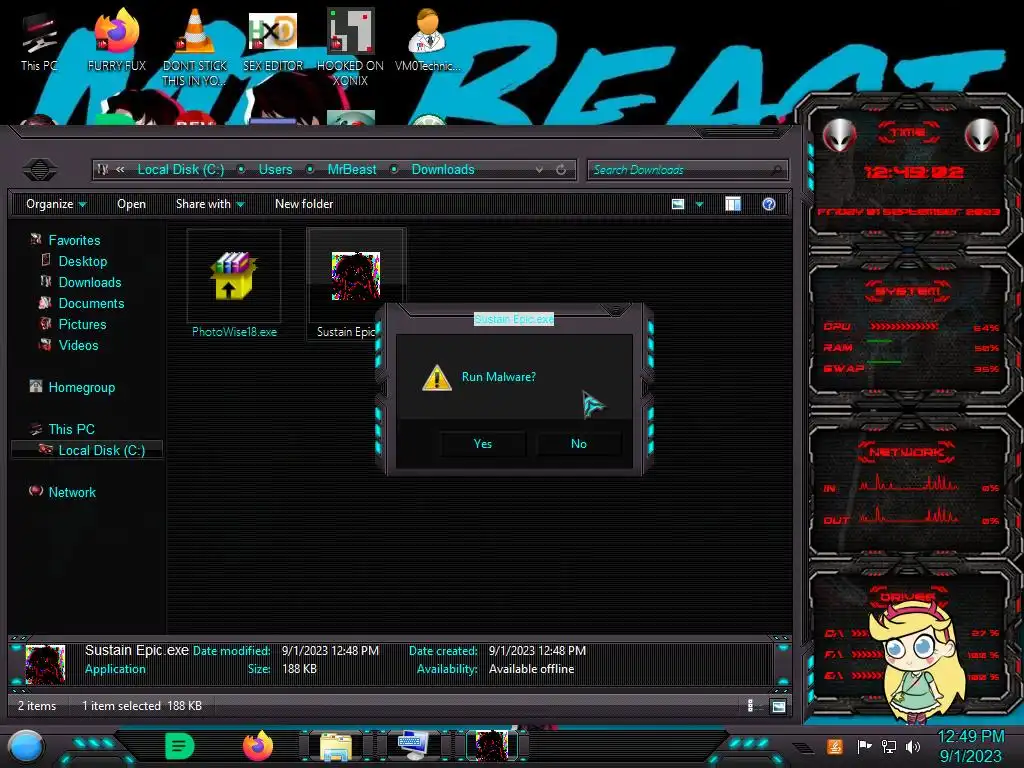Image resolution: width=1024 pixels, height=768 pixels.
Task: Select This PC in navigation pane
Action: click(71, 429)
